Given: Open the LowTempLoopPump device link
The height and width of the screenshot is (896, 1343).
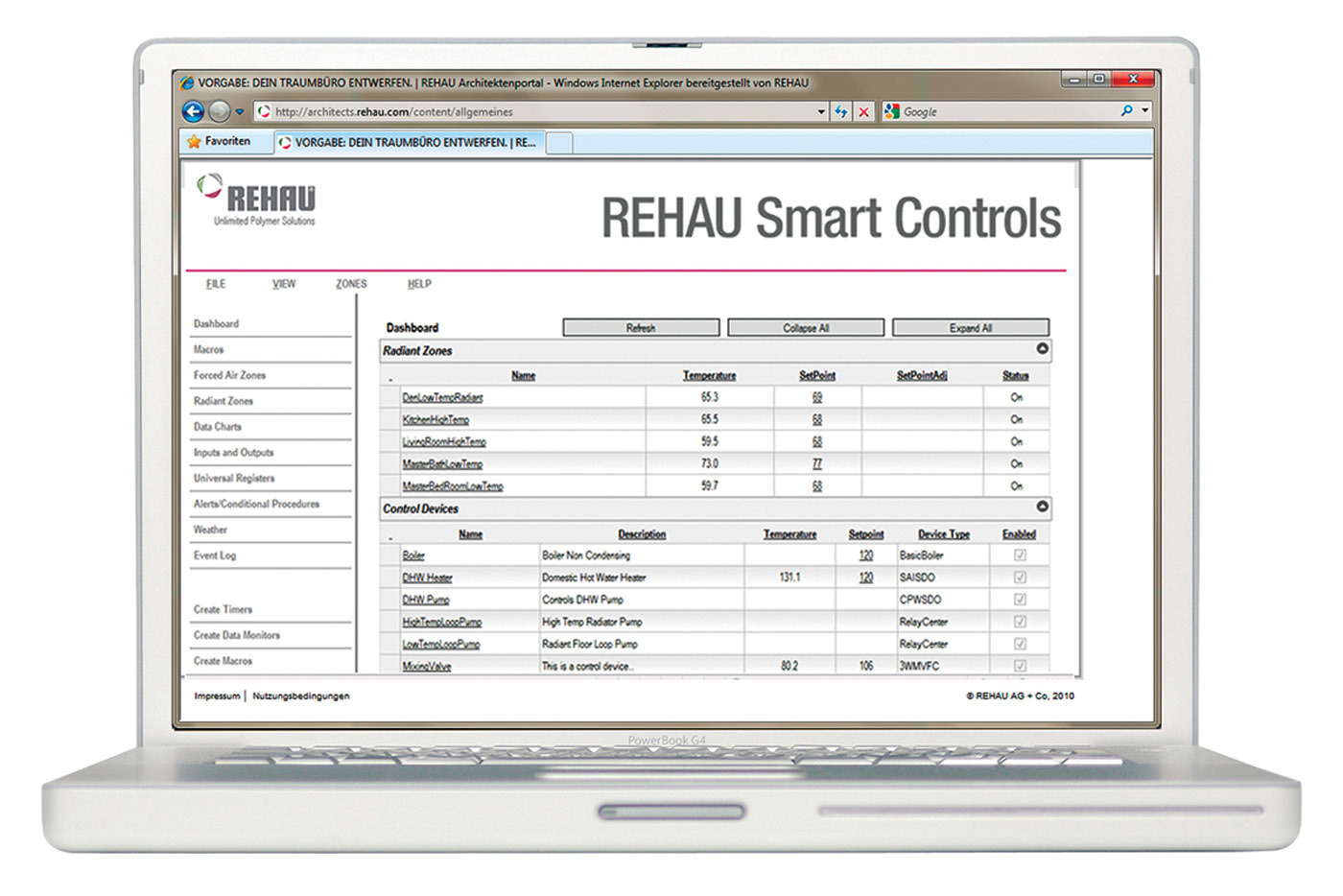Looking at the screenshot, I should click(441, 645).
